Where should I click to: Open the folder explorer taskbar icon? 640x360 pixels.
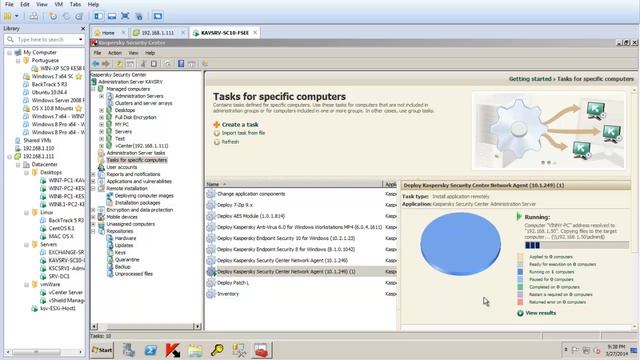pyautogui.click(x=195, y=350)
